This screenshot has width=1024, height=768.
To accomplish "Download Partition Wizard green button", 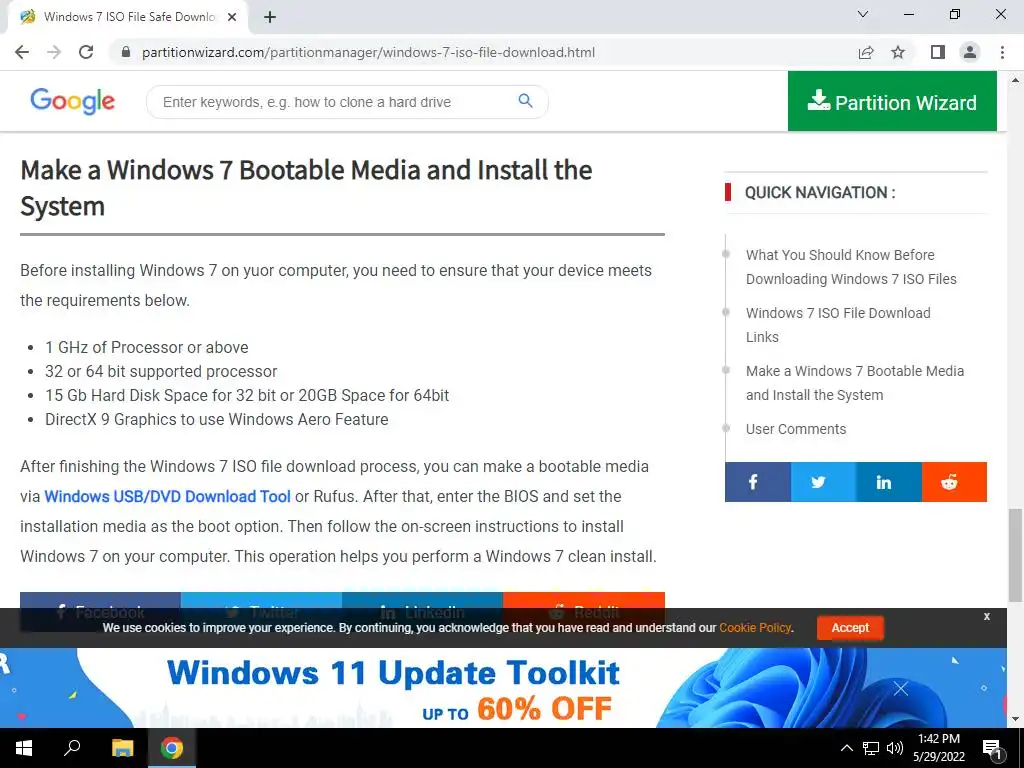I will pyautogui.click(x=892, y=101).
